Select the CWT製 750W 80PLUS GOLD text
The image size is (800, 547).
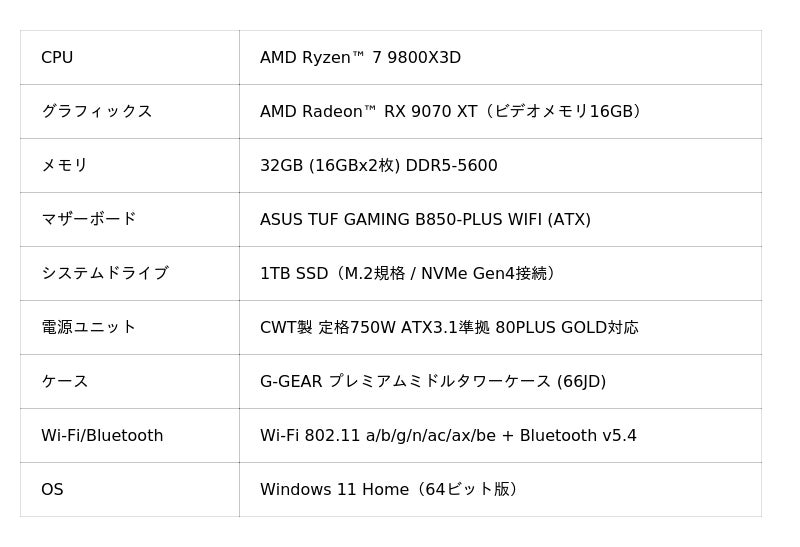coord(449,328)
